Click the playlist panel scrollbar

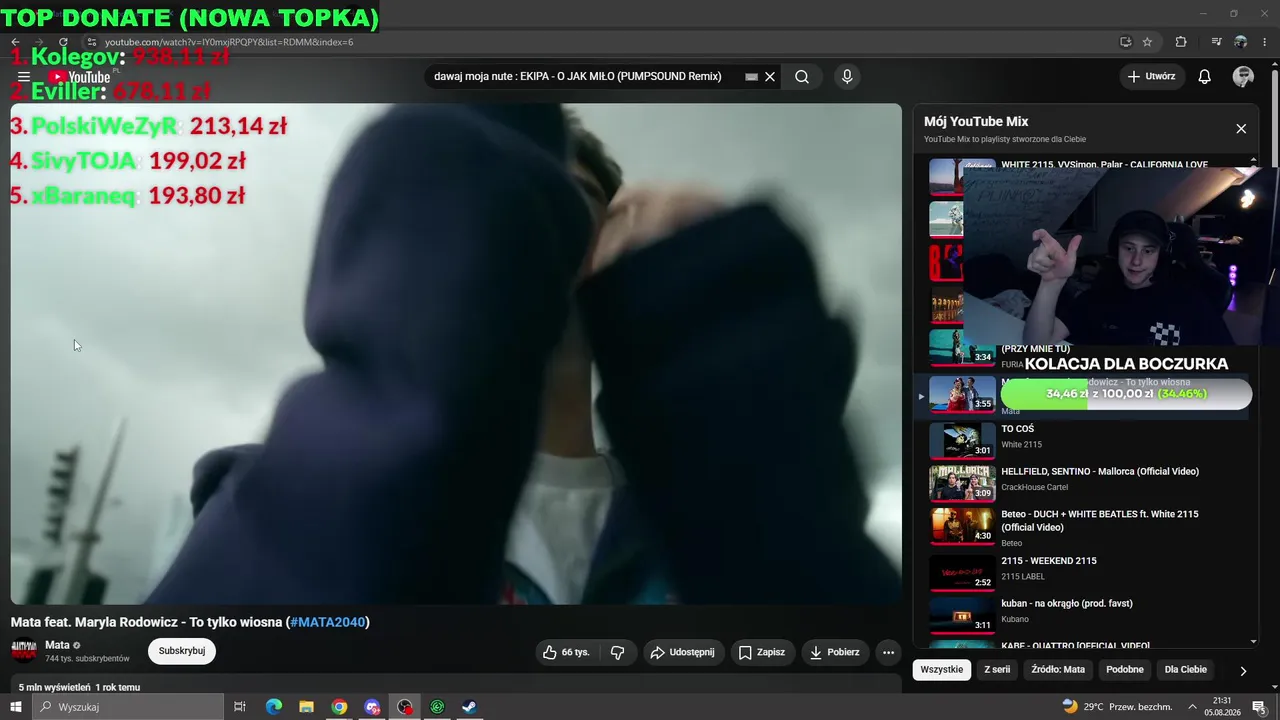coord(1254,400)
